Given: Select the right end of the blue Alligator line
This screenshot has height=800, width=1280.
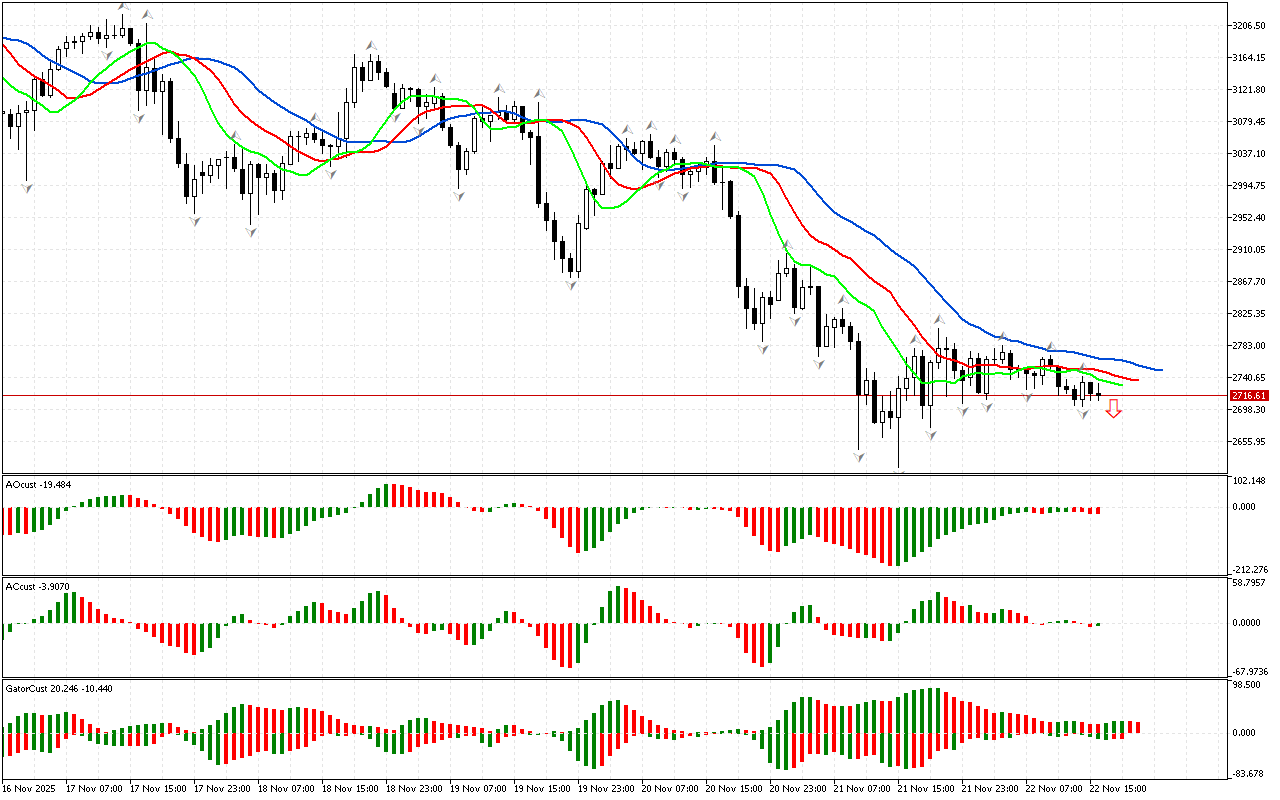Looking at the screenshot, I should tap(1160, 370).
